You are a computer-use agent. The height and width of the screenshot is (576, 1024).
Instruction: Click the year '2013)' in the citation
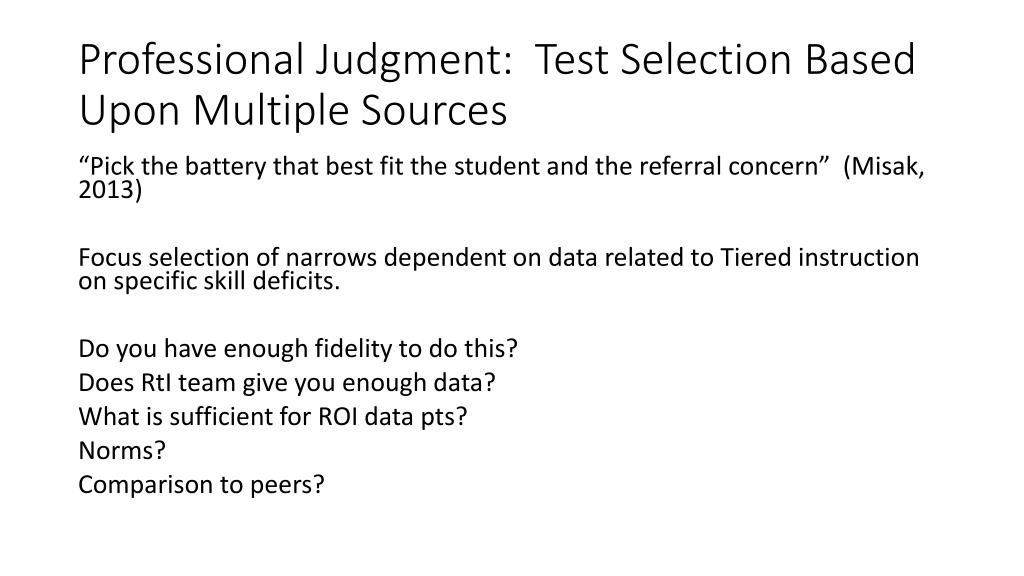click(x=110, y=190)
